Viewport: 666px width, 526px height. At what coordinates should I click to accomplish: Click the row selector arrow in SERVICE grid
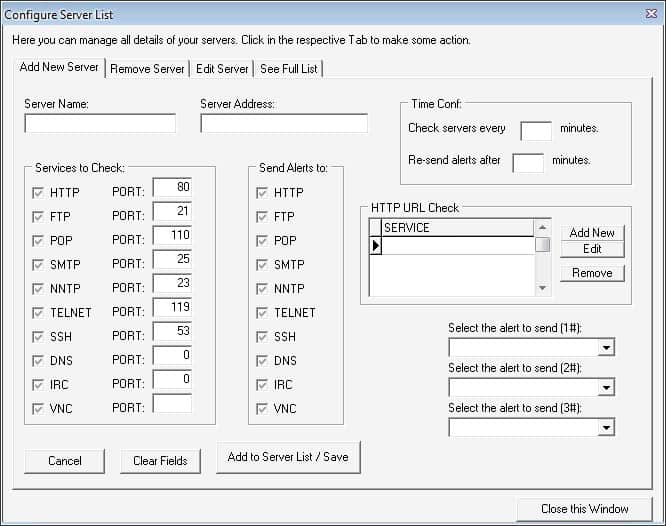click(x=376, y=245)
